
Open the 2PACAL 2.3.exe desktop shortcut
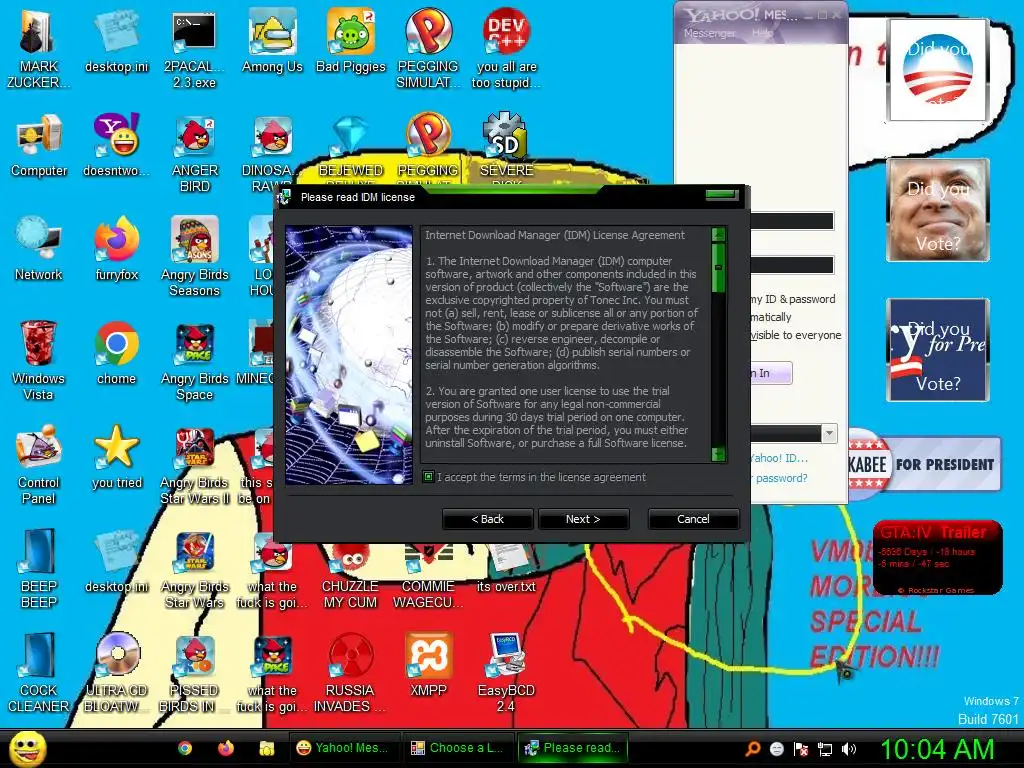[194, 48]
